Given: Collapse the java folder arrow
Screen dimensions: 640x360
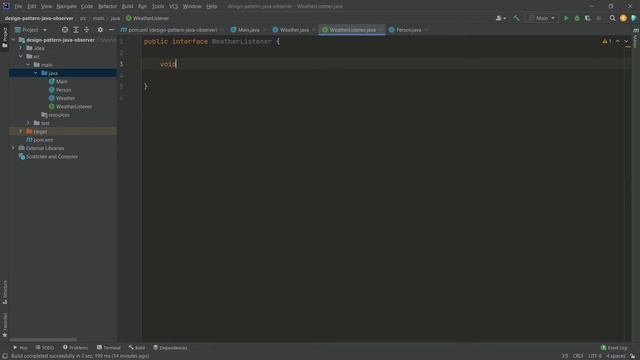Looking at the screenshot, I should click(36, 73).
